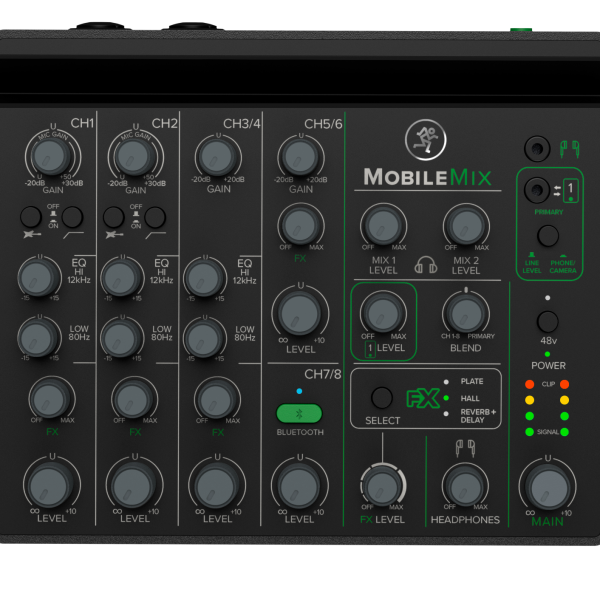Click the HEADPHONES volume knob
This screenshot has height=600, width=600.
tap(465, 487)
